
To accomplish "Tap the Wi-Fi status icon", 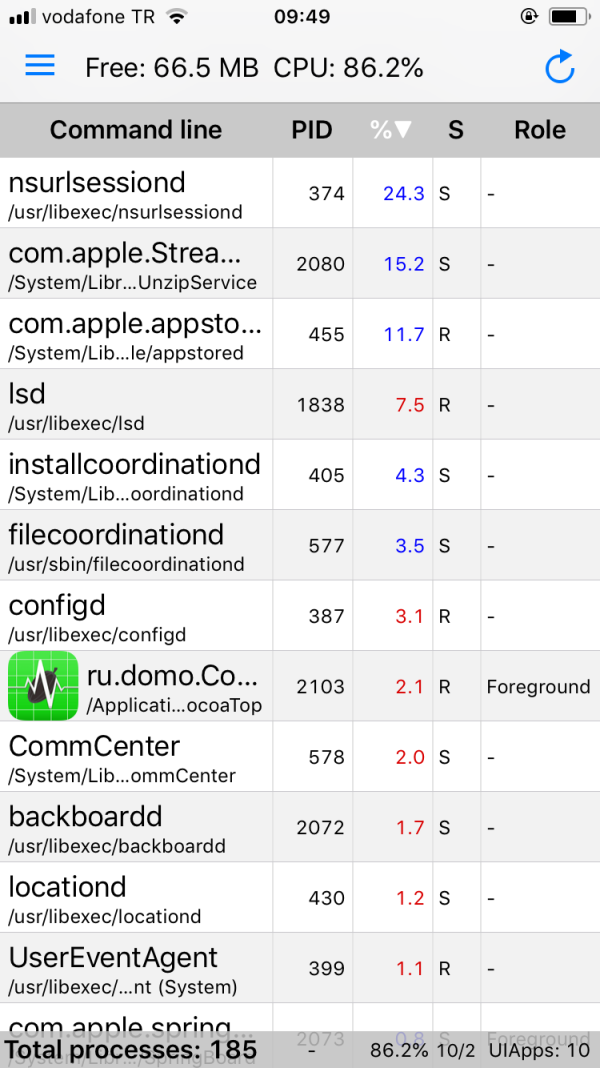I will coord(177,16).
